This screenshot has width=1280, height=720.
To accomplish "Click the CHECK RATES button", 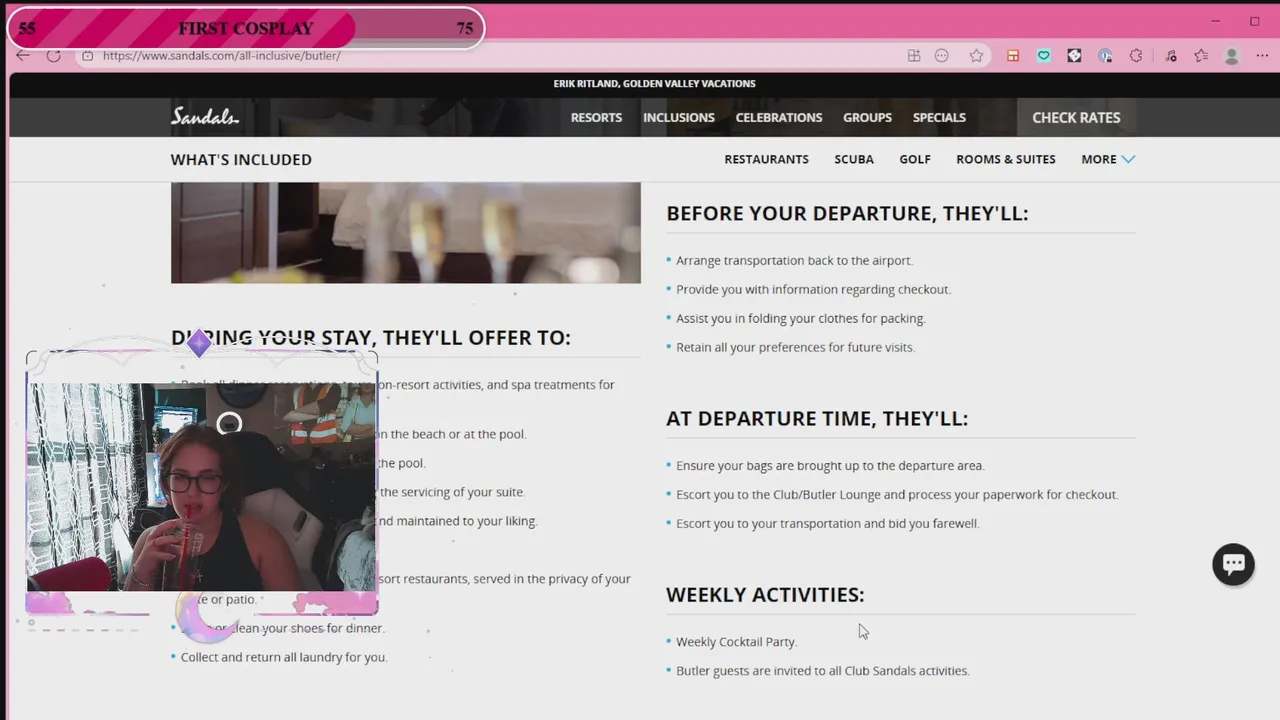I will [1076, 117].
